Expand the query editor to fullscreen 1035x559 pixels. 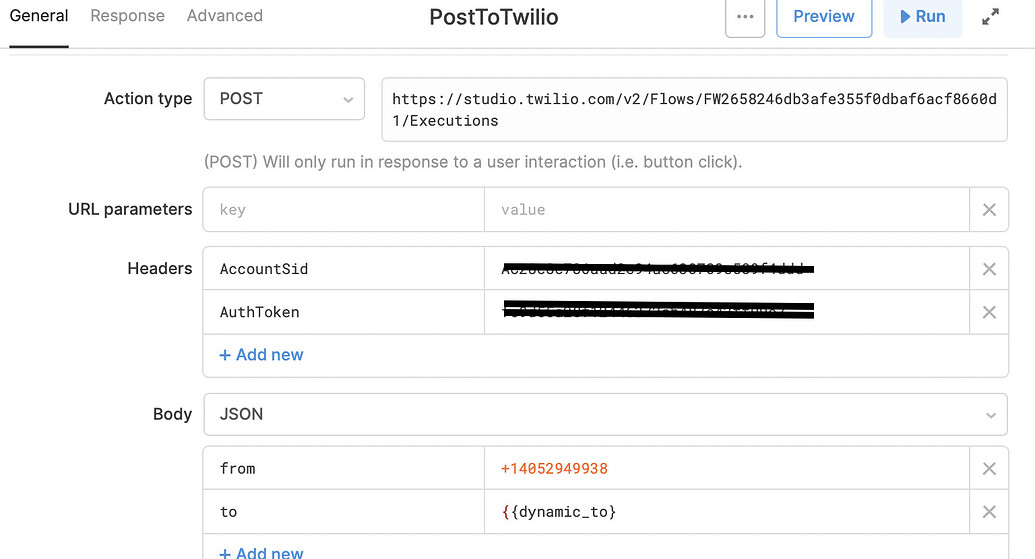pos(990,17)
